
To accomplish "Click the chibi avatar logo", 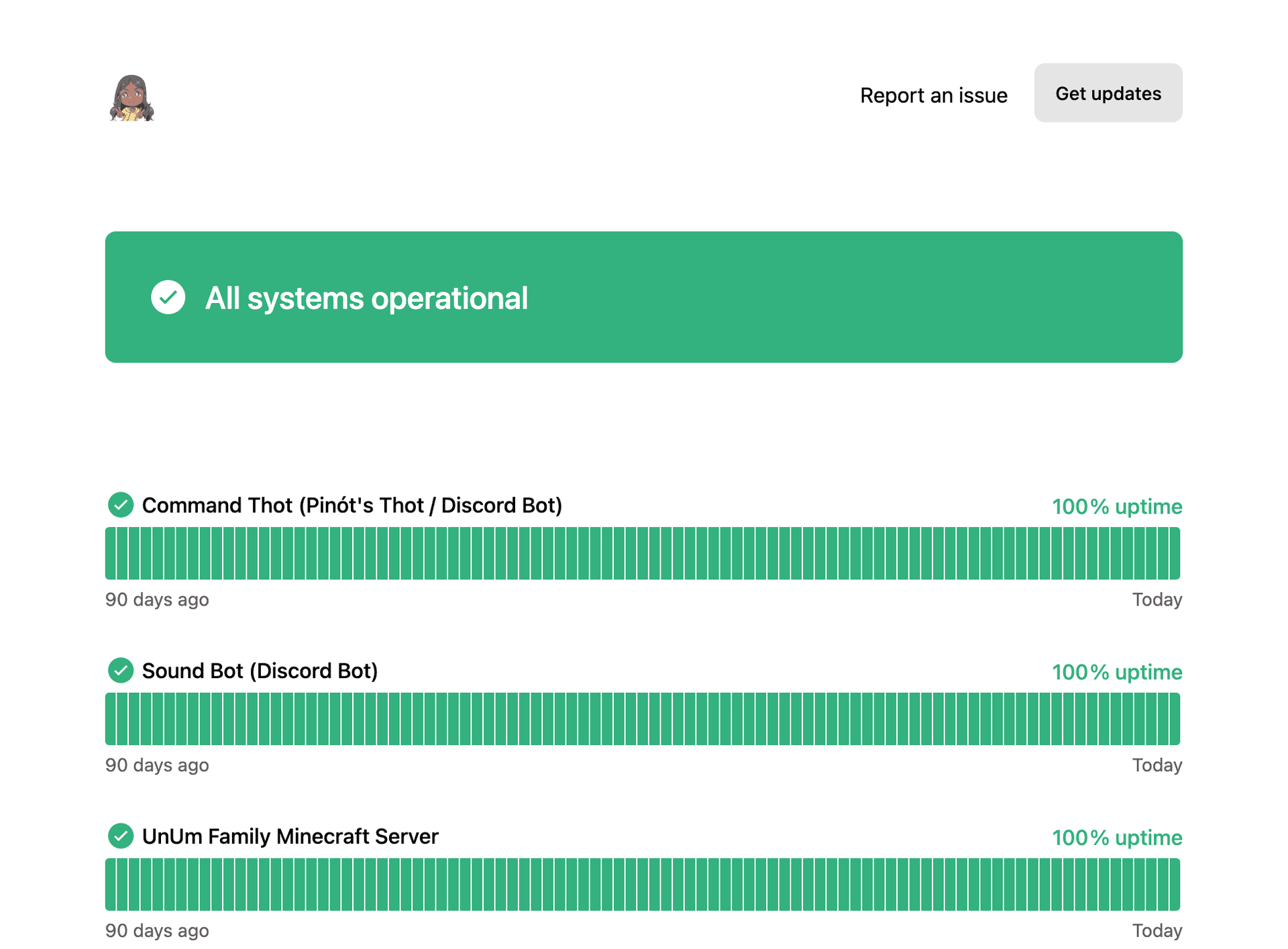I will click(131, 98).
